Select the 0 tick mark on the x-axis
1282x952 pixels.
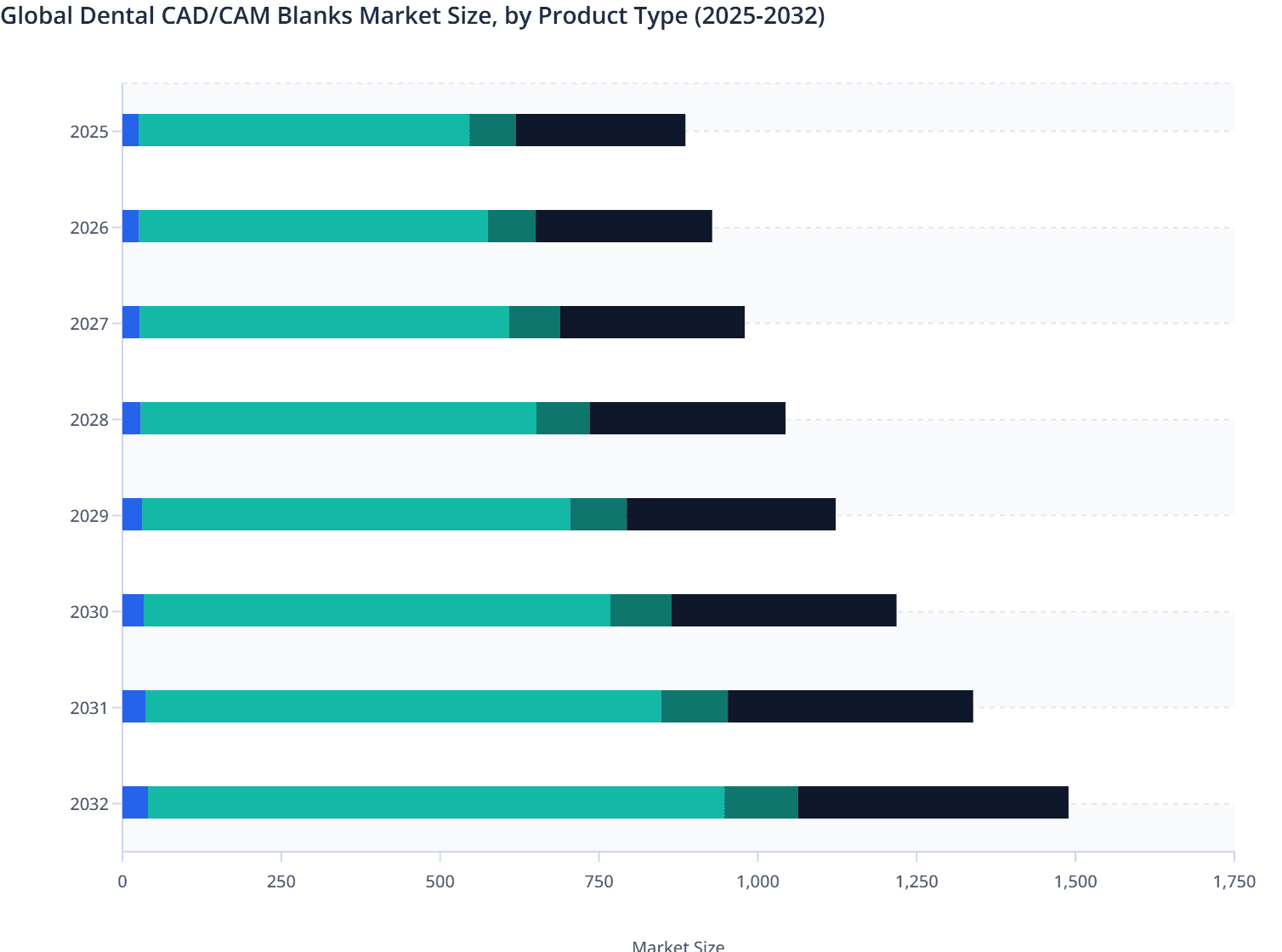[123, 881]
